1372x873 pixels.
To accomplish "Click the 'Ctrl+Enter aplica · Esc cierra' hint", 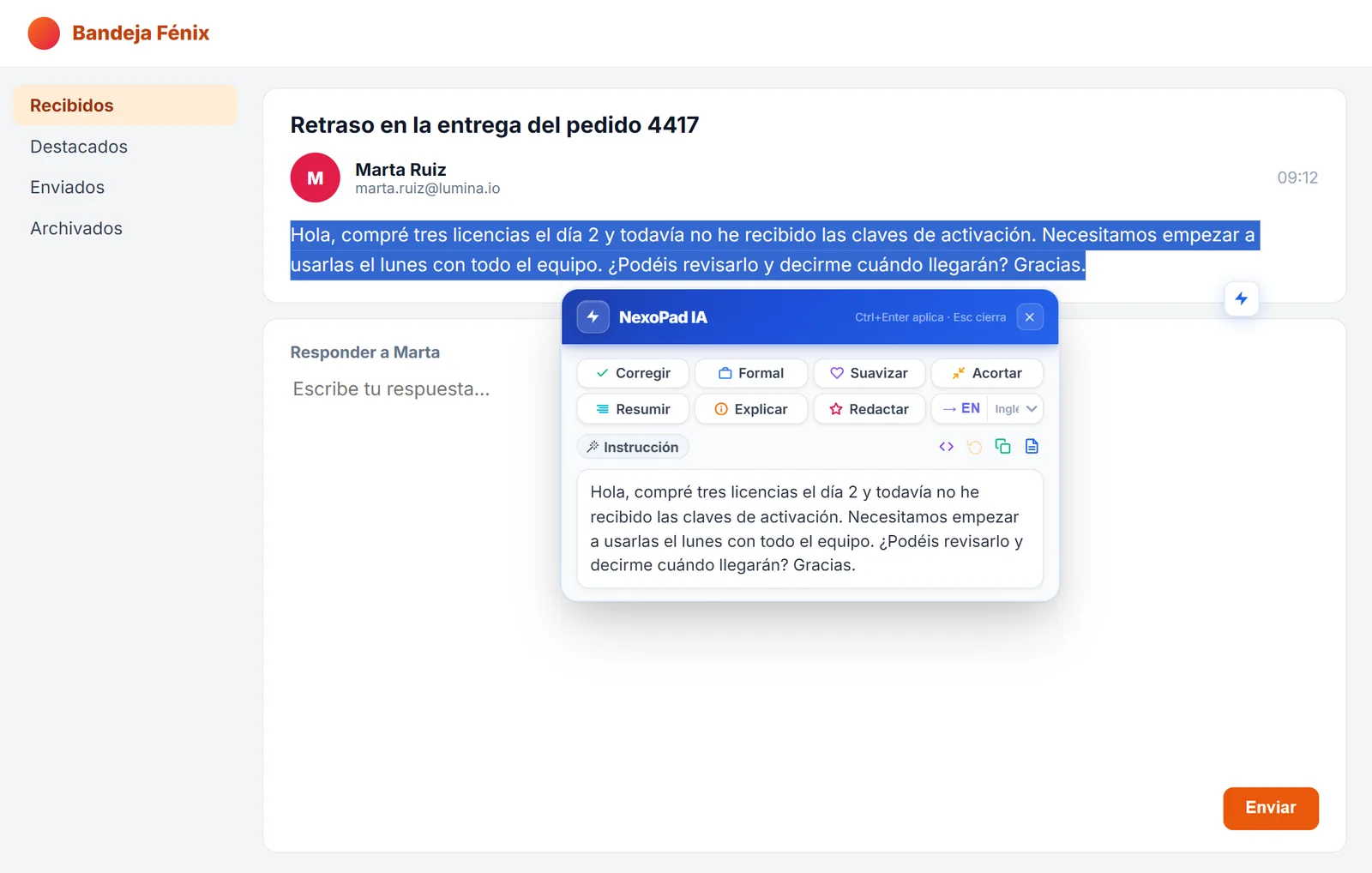I will 930,317.
